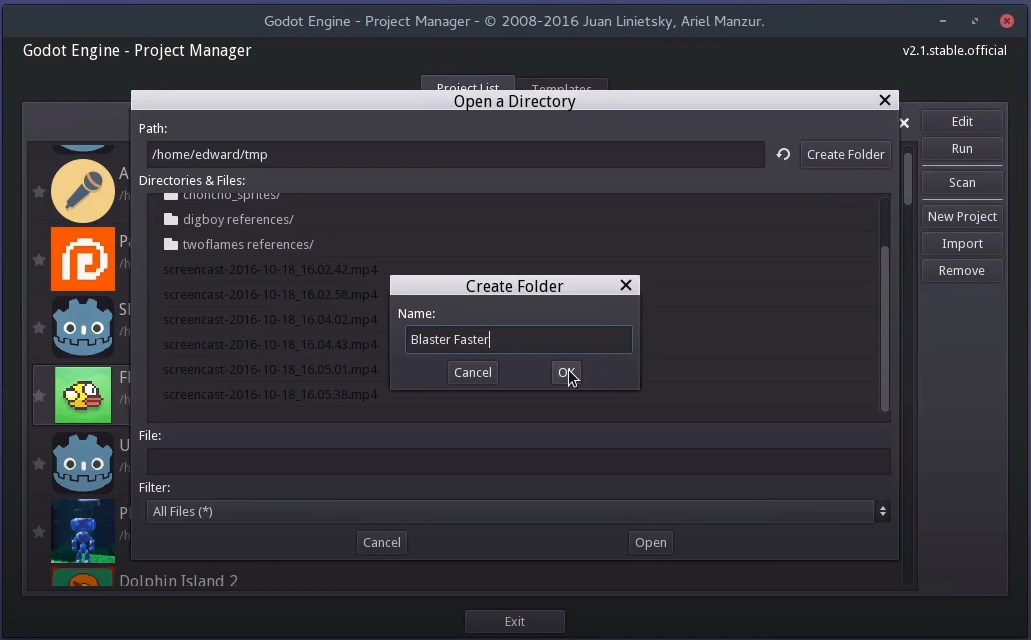The image size is (1031, 640).
Task: Click the Run button in Project Manager
Action: click(962, 149)
